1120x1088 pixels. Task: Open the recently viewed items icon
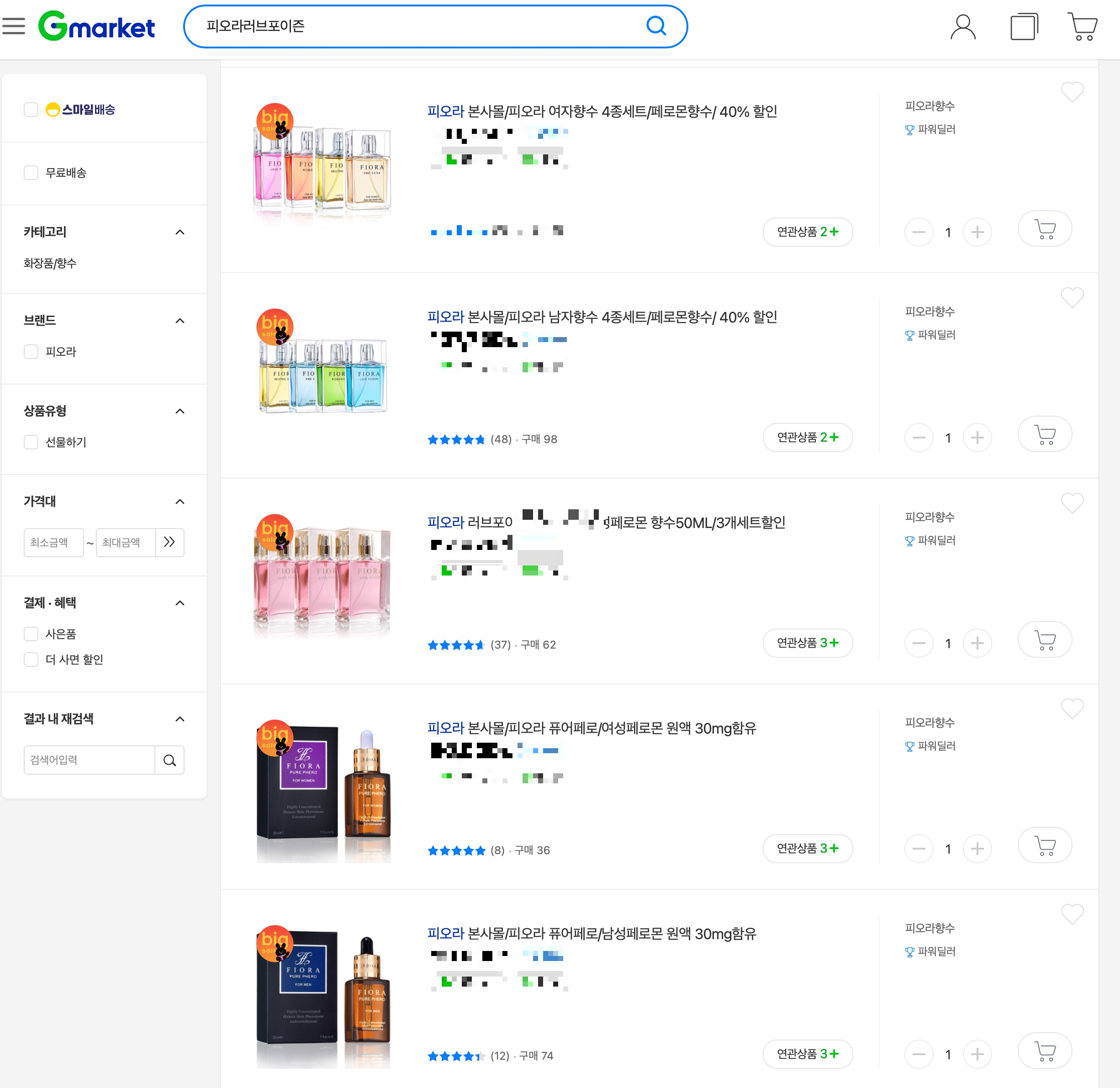(x=1024, y=27)
